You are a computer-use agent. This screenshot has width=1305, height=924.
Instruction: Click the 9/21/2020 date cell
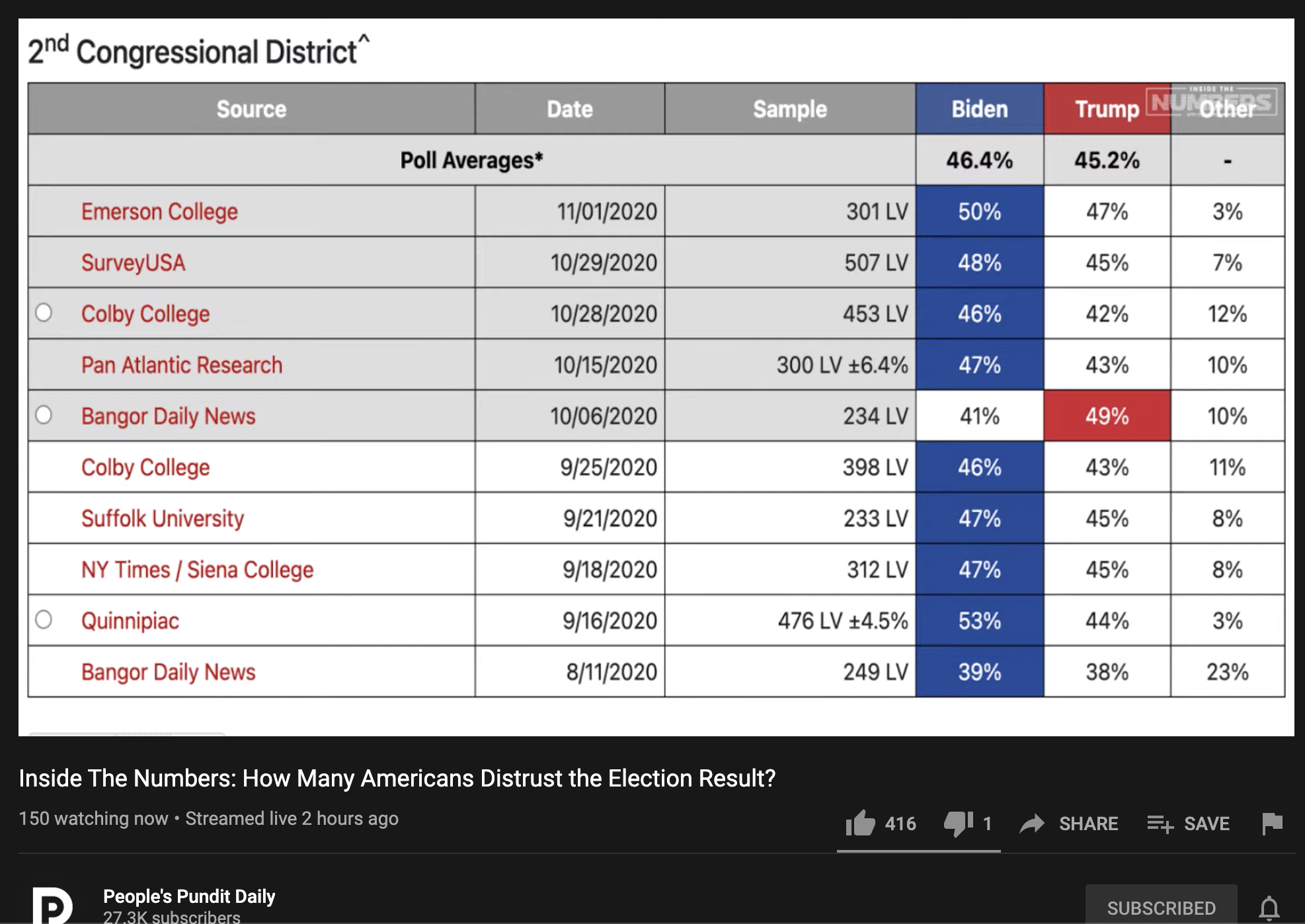570,518
